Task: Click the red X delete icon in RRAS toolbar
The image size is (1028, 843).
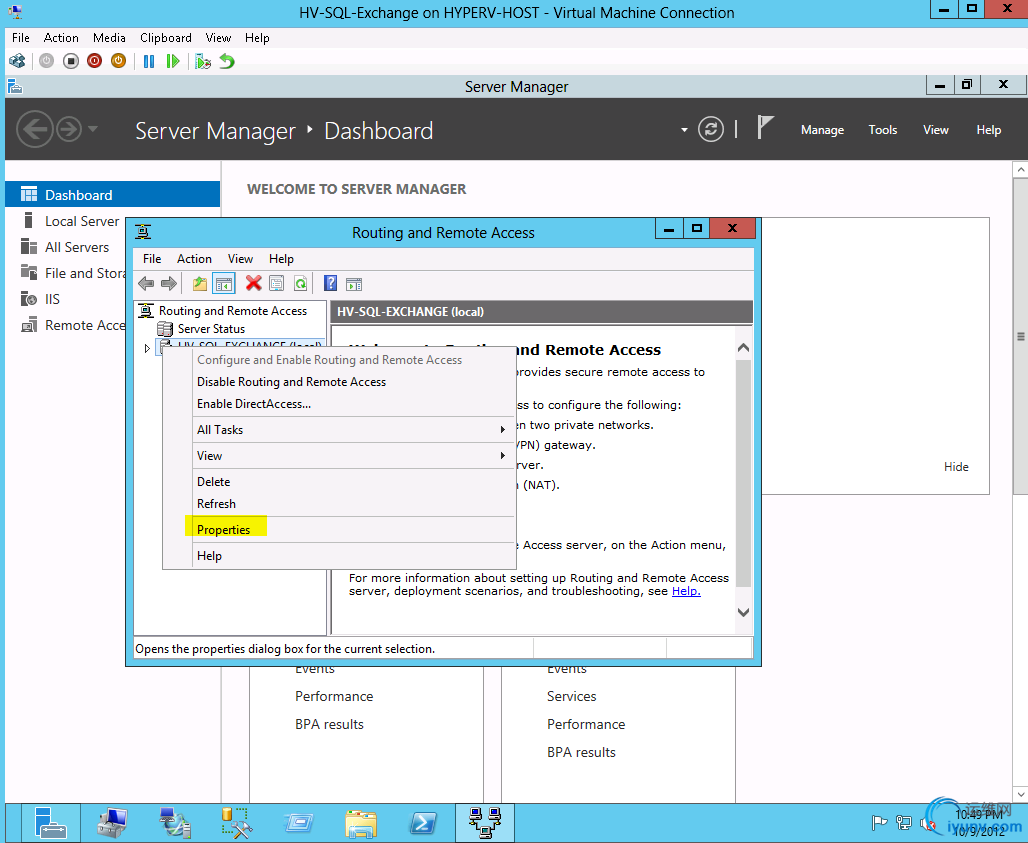Action: 253,283
